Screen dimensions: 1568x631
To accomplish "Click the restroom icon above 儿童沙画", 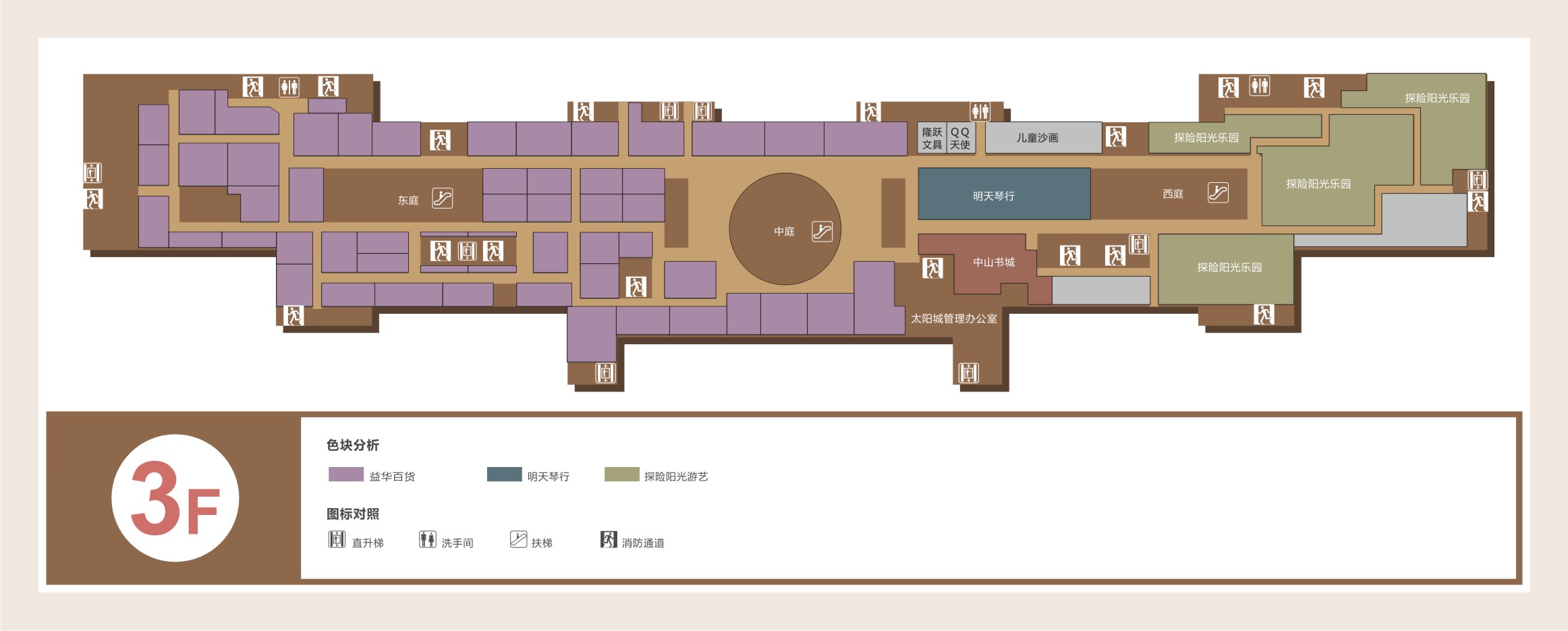I will point(980,111).
